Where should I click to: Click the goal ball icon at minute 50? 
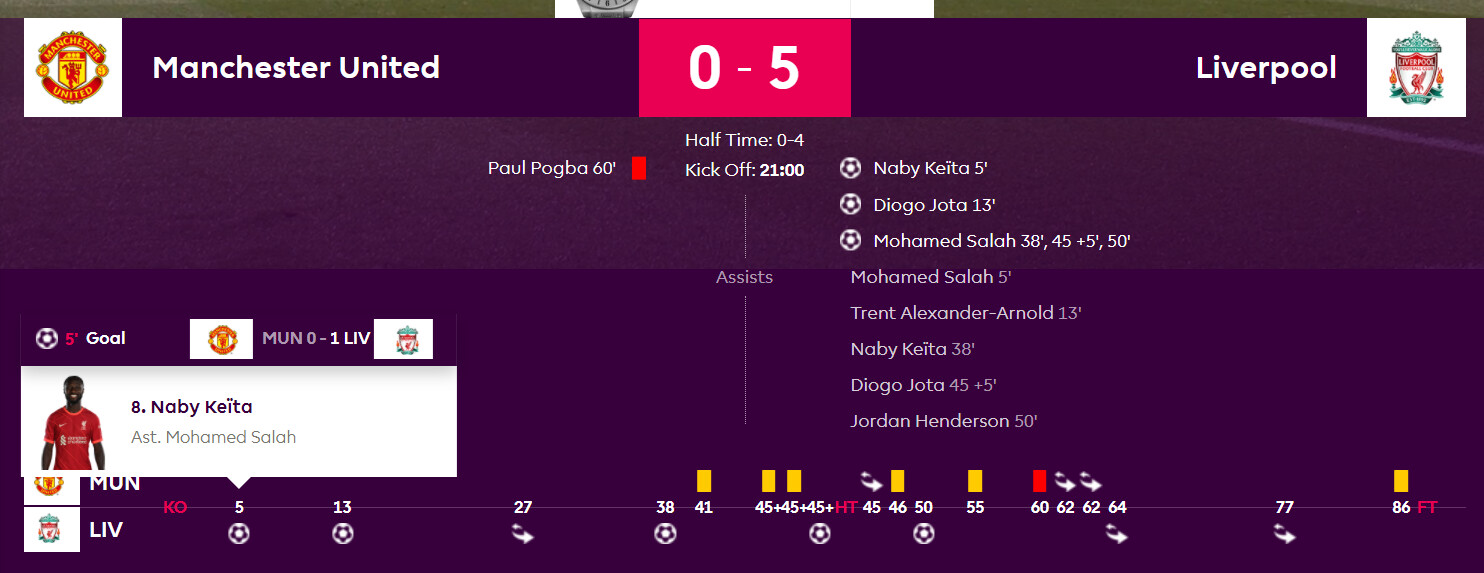click(924, 534)
